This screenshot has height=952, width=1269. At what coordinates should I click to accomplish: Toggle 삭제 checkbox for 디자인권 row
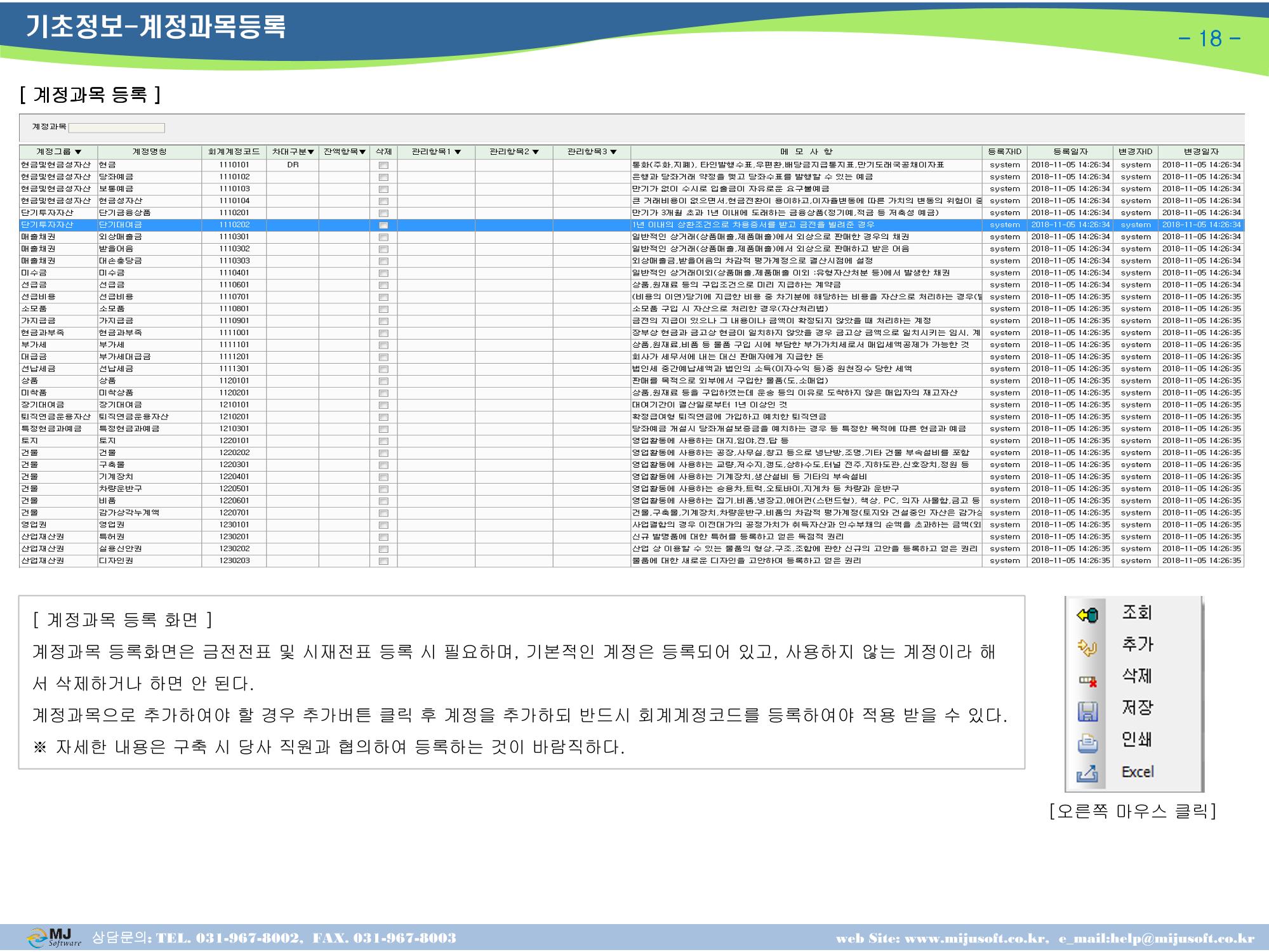(383, 561)
